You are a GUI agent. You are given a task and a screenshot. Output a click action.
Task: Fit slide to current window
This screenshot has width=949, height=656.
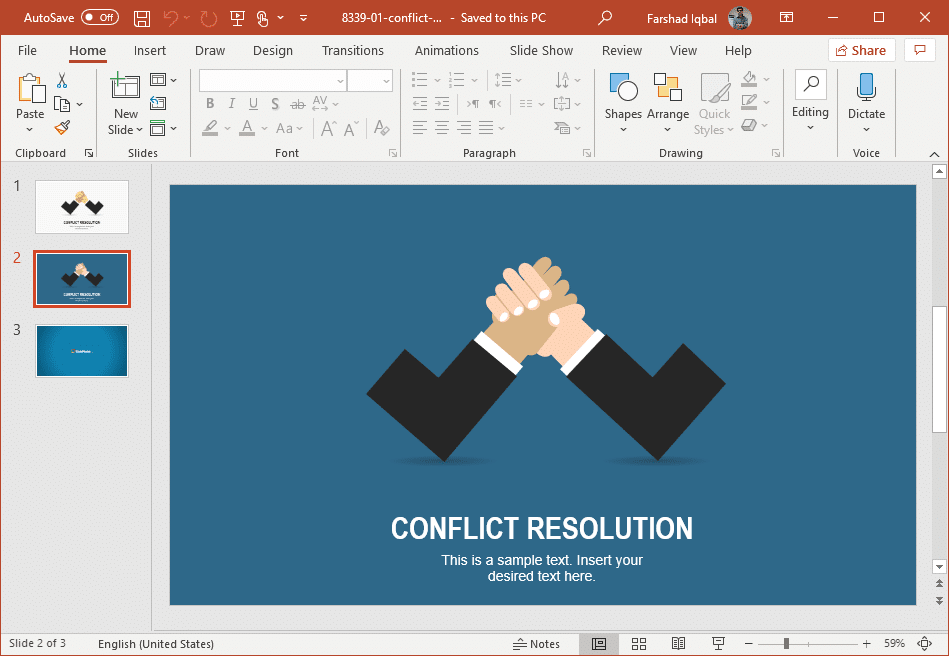click(x=924, y=643)
